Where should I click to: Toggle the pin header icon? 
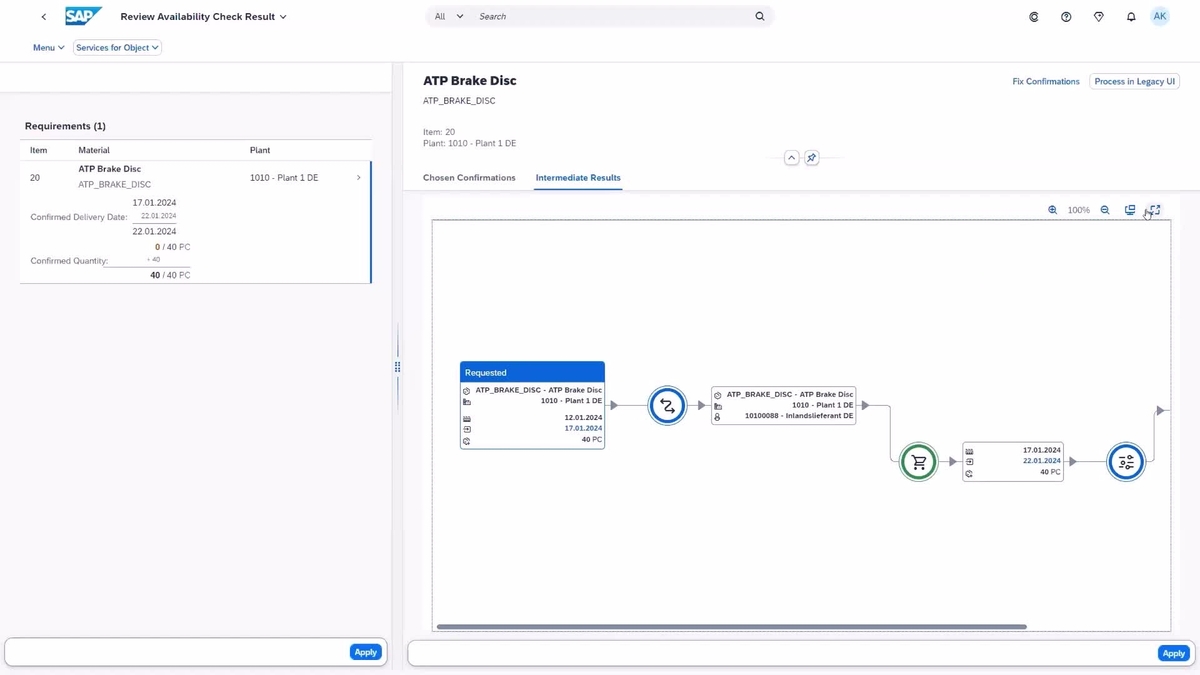(811, 157)
